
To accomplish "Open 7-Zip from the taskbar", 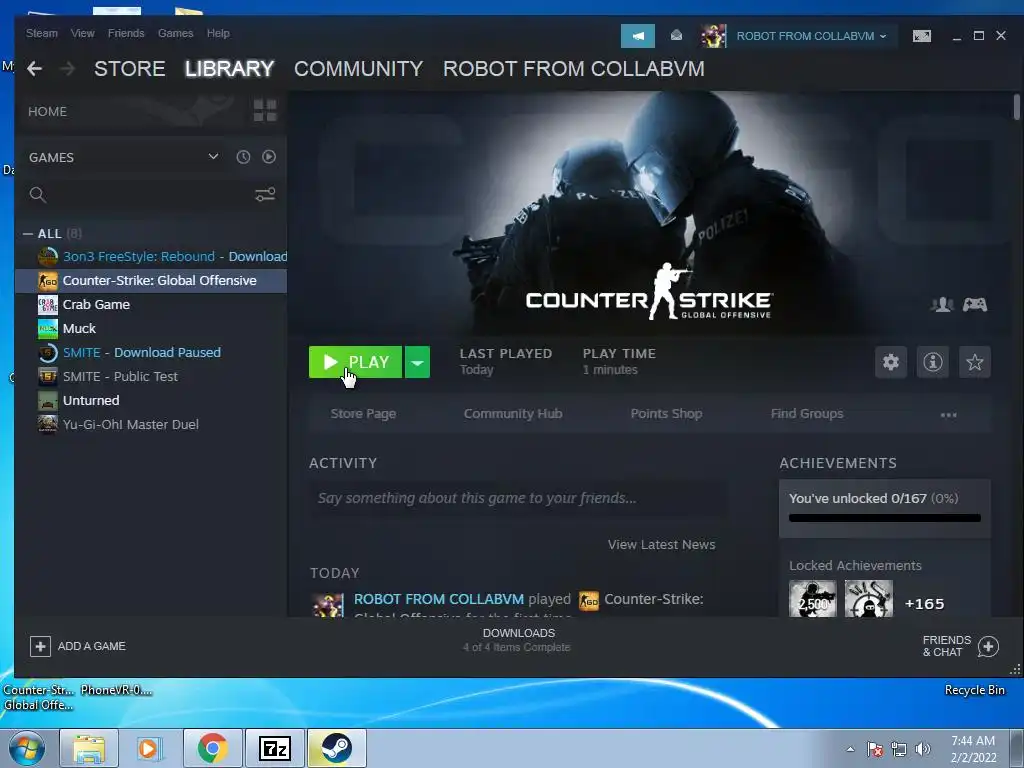I will point(274,748).
